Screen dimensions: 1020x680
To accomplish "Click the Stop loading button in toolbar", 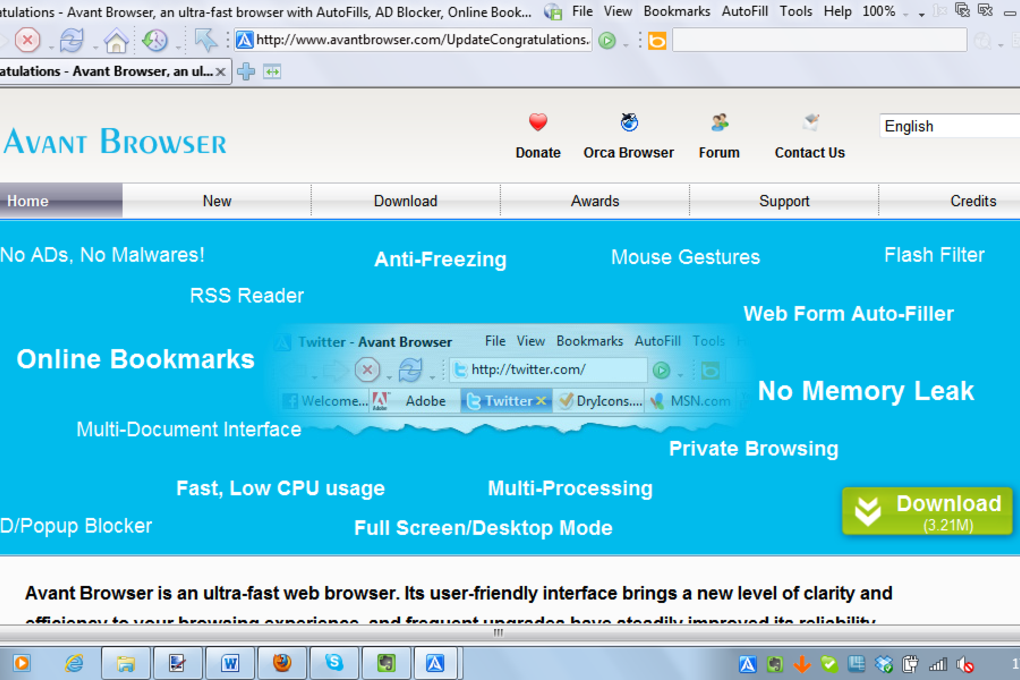I will click(x=27, y=40).
